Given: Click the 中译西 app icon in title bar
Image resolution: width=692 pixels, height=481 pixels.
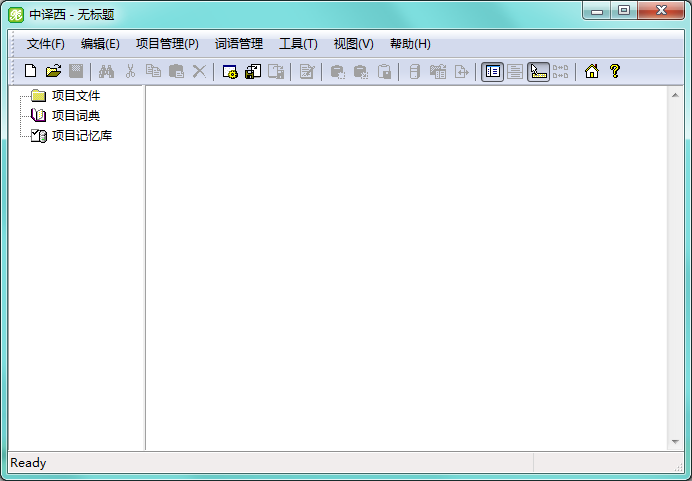Looking at the screenshot, I should 16,15.
